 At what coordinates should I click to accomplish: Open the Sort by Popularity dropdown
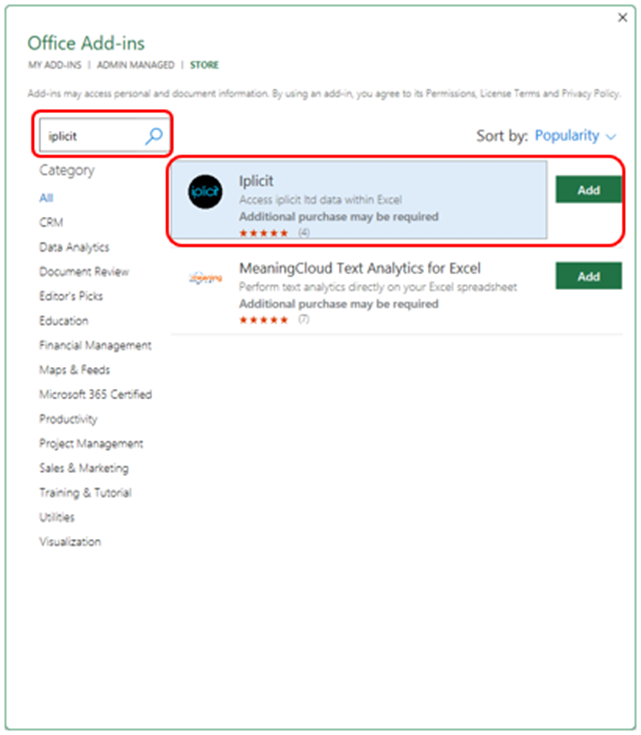point(575,136)
